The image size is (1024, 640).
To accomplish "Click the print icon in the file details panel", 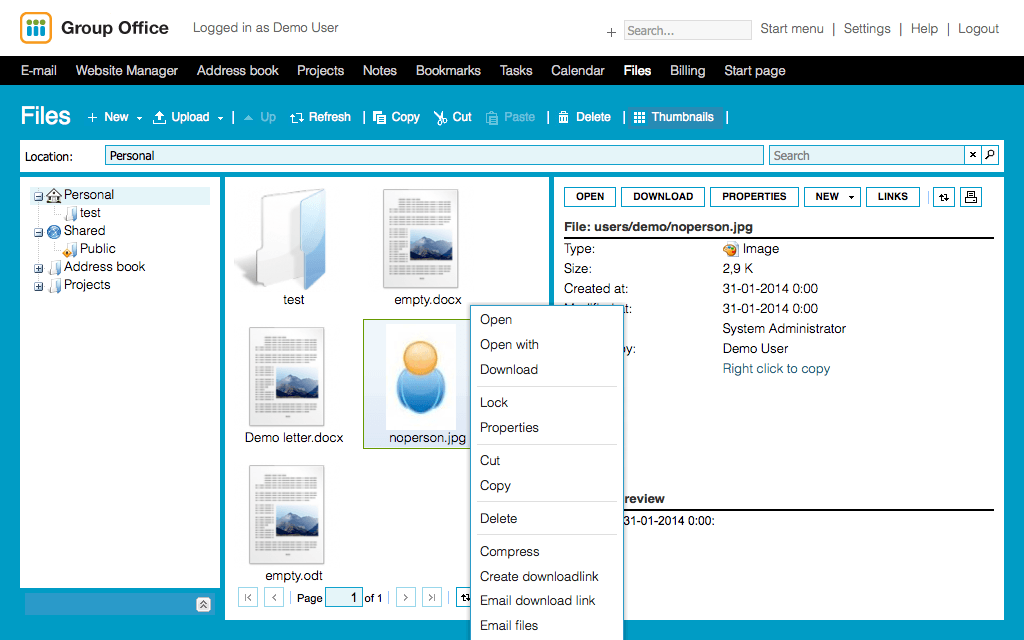I will (970, 197).
